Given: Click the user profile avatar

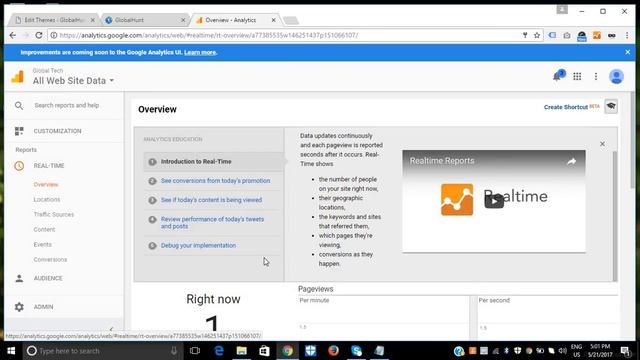Looking at the screenshot, I should pos(616,76).
